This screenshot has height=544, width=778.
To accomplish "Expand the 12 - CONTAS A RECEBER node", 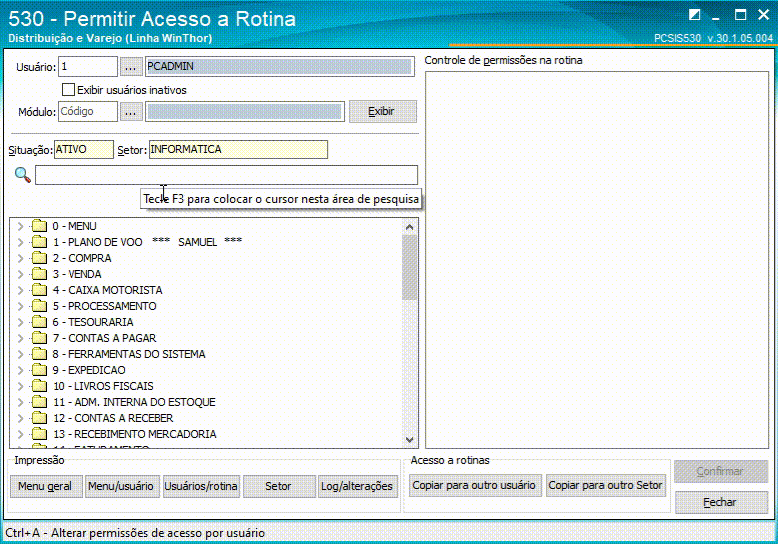I will pyautogui.click(x=20, y=418).
